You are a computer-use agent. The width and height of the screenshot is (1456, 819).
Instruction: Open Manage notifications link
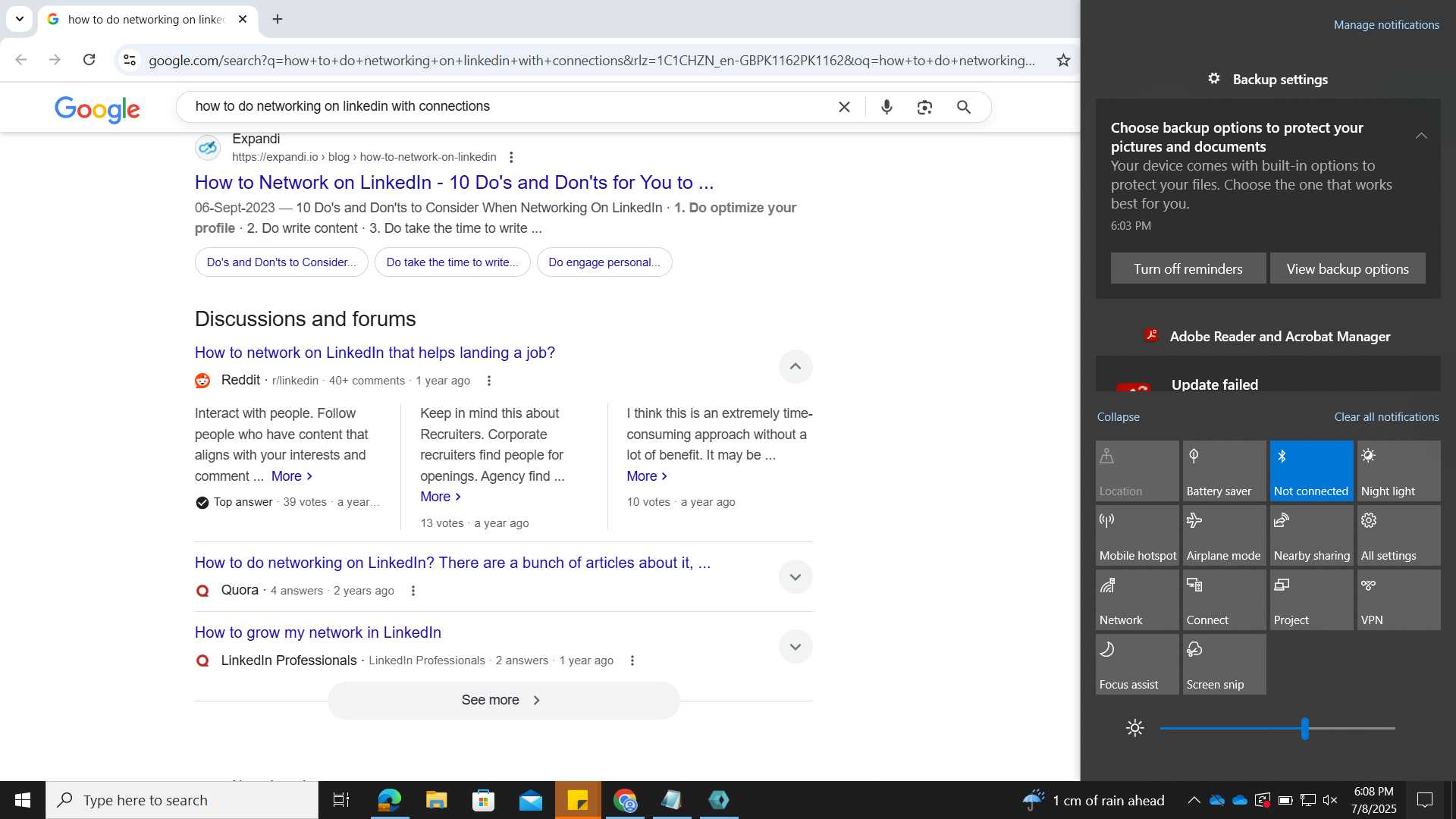(x=1386, y=25)
